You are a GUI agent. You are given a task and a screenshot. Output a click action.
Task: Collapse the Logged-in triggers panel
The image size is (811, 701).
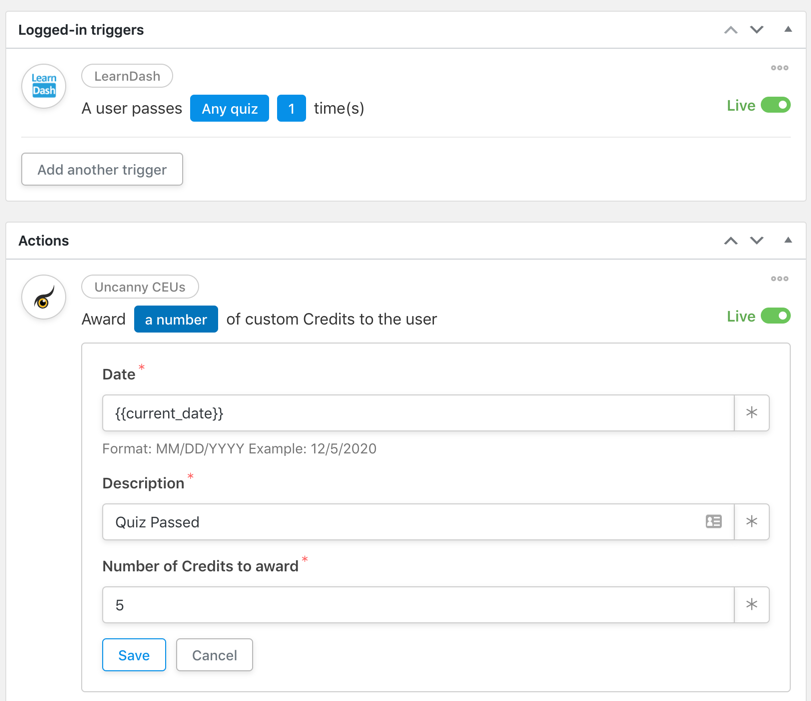pyautogui.click(x=788, y=30)
